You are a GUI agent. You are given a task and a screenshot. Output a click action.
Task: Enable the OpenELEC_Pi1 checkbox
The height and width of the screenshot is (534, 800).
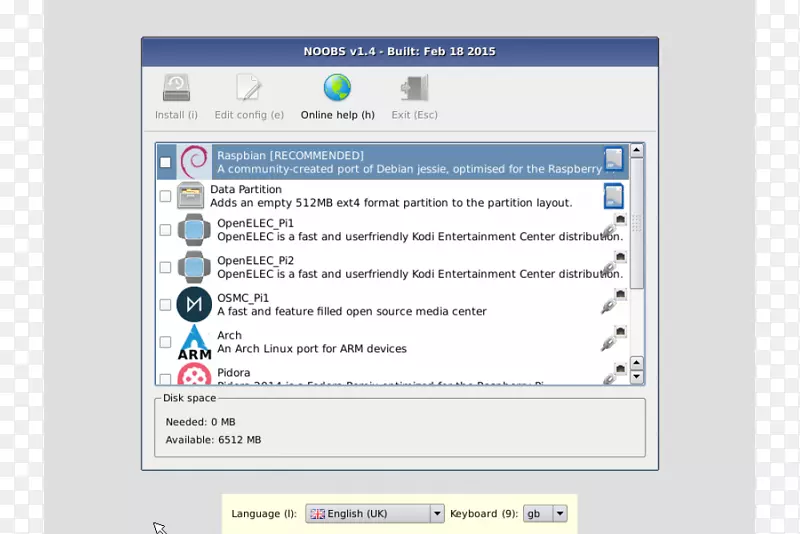[165, 230]
